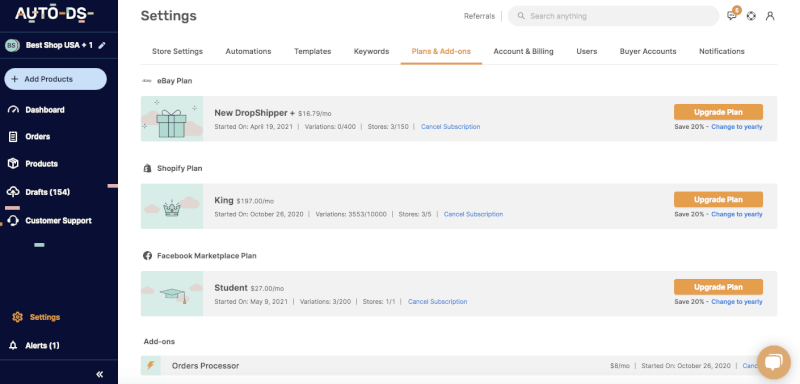Image resolution: width=800 pixels, height=384 pixels.
Task: Open the Users tab
Action: pyautogui.click(x=587, y=52)
